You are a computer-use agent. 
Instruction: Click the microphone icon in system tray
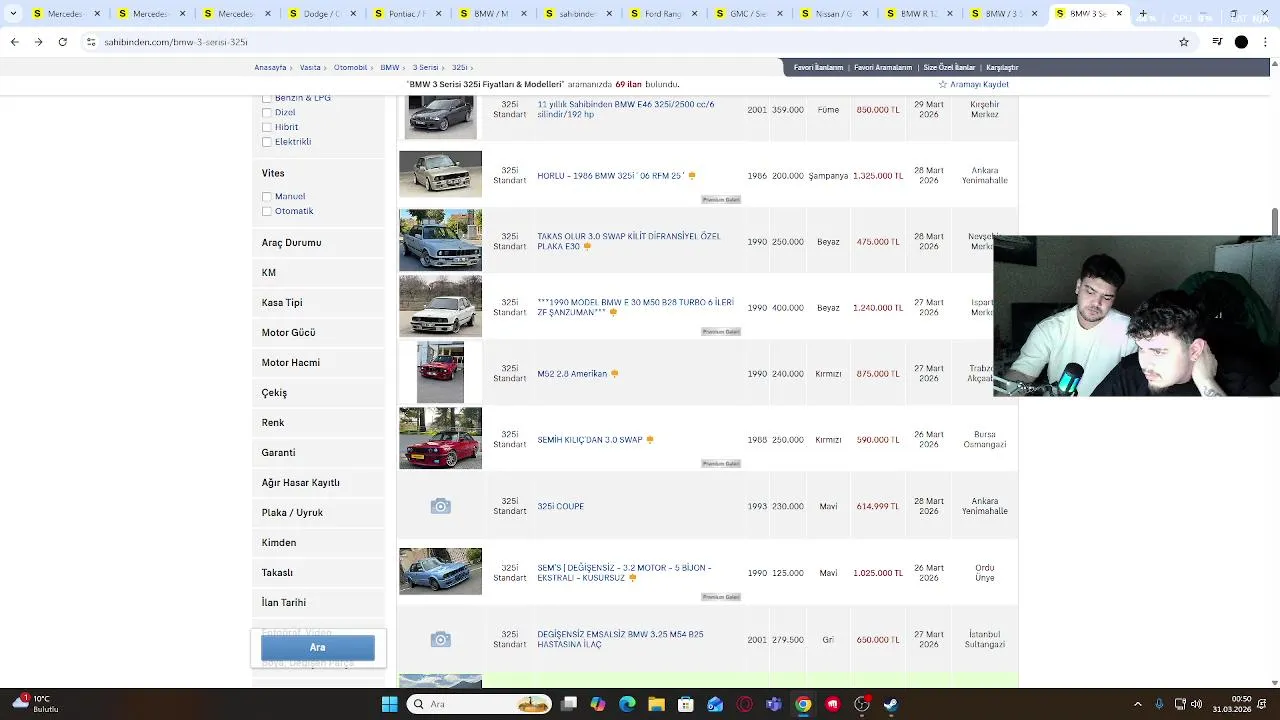coord(1159,704)
